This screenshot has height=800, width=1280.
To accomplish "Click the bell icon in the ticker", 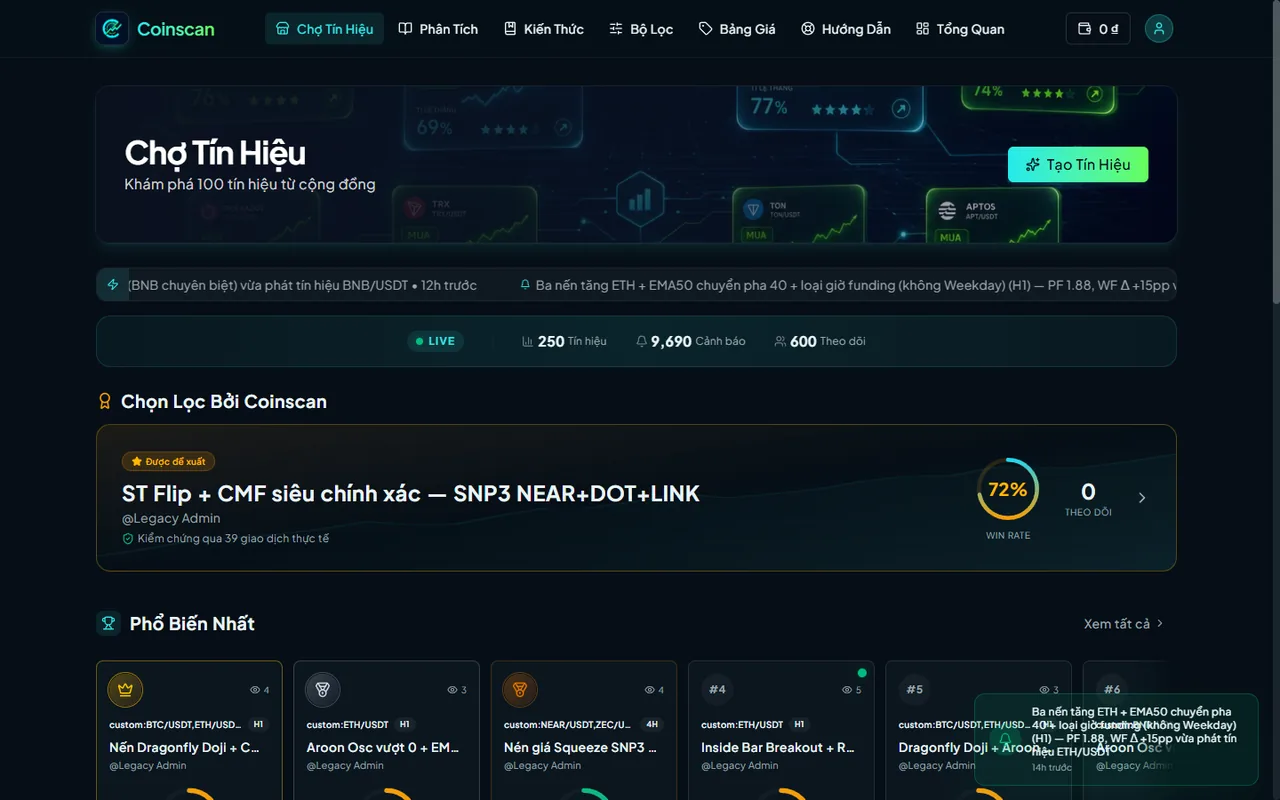I will click(525, 285).
